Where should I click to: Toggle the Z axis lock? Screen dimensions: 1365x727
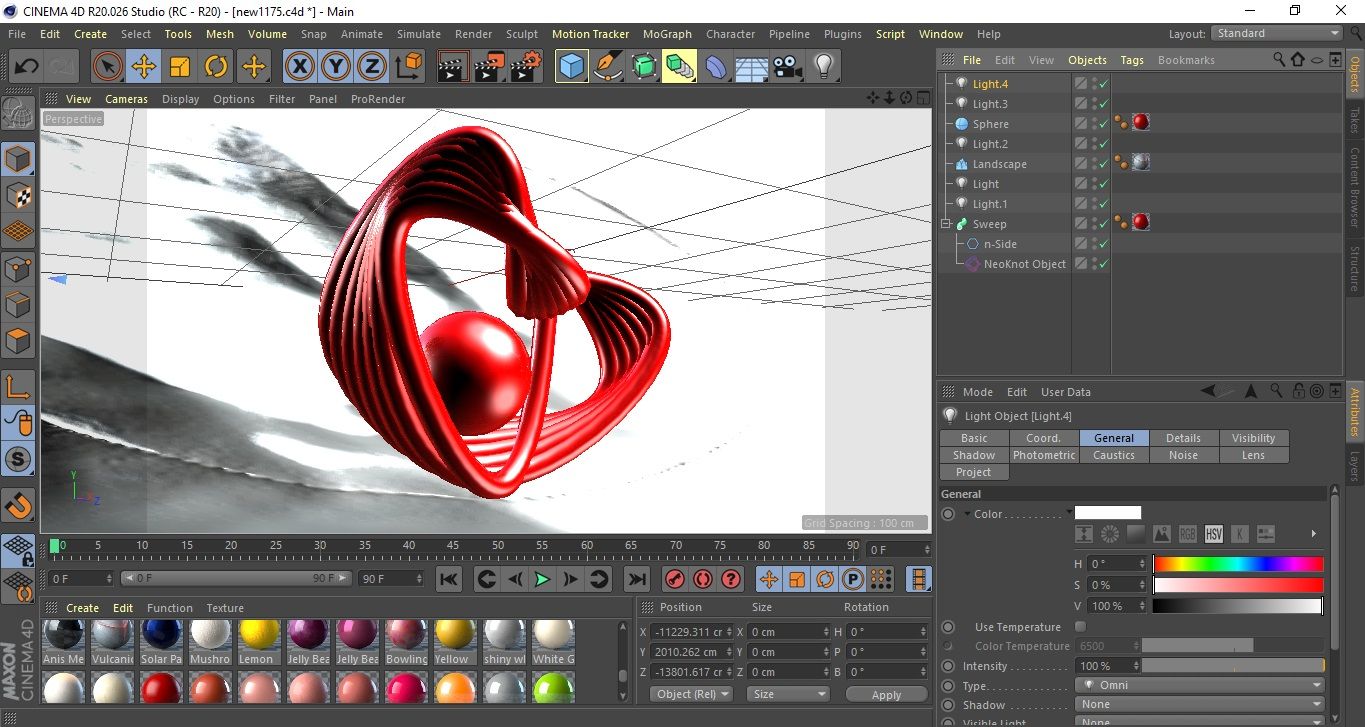[x=372, y=67]
